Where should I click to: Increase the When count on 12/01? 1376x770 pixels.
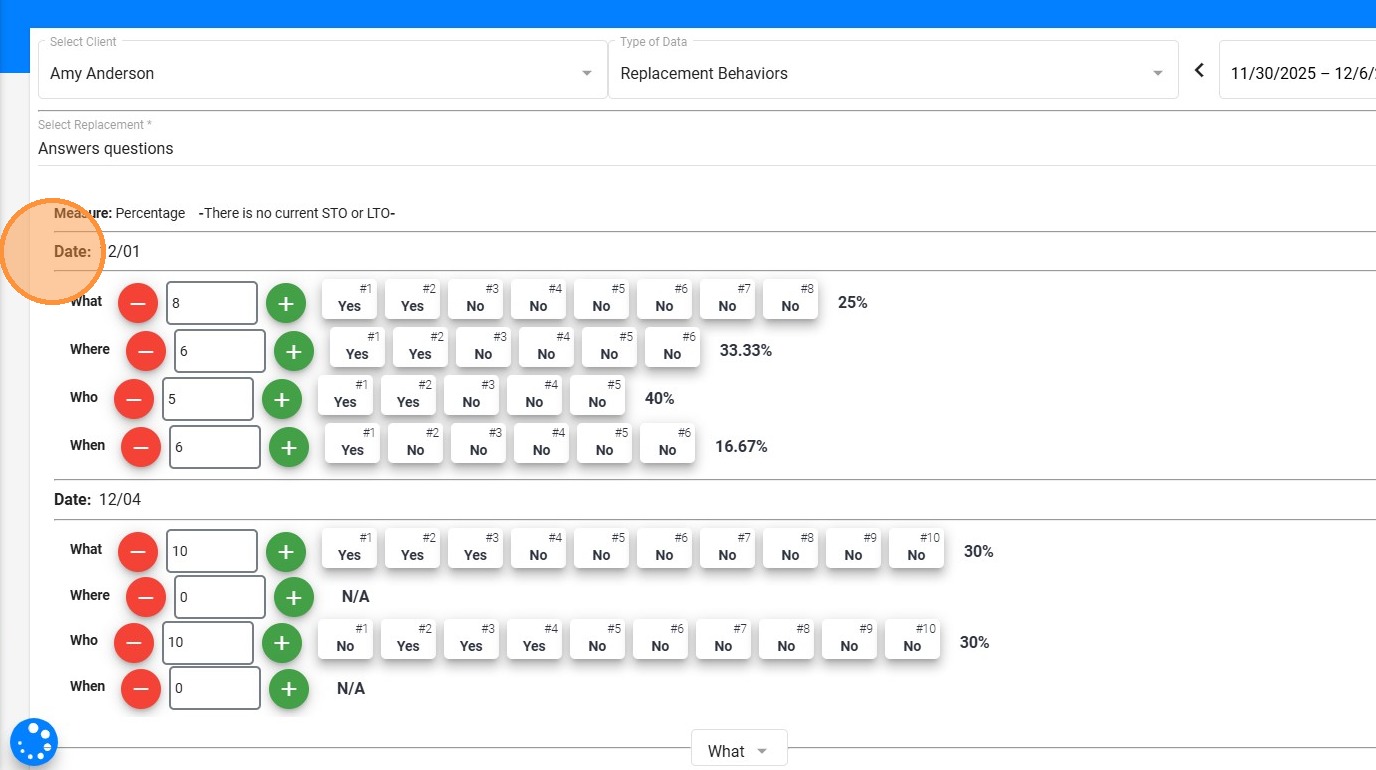[289, 447]
